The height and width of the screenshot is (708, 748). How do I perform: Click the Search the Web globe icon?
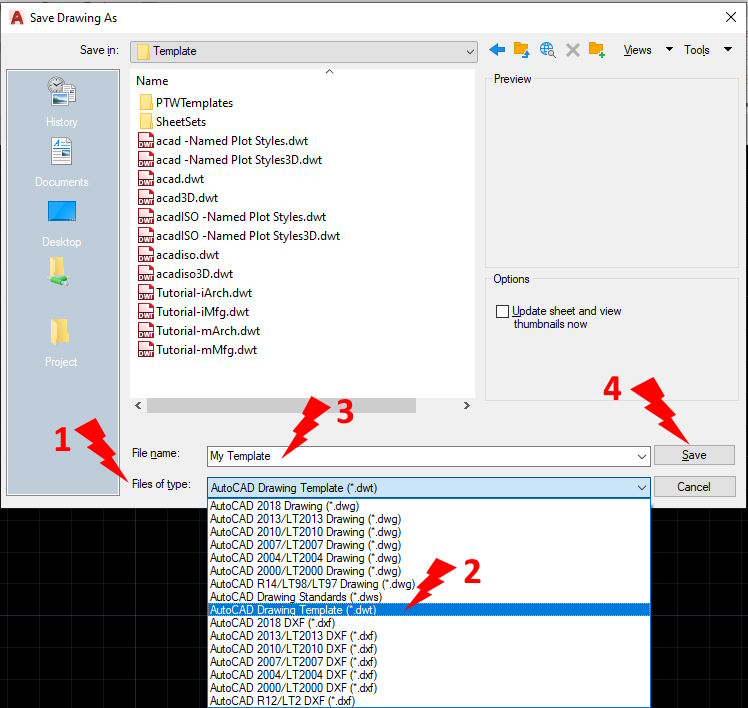547,50
